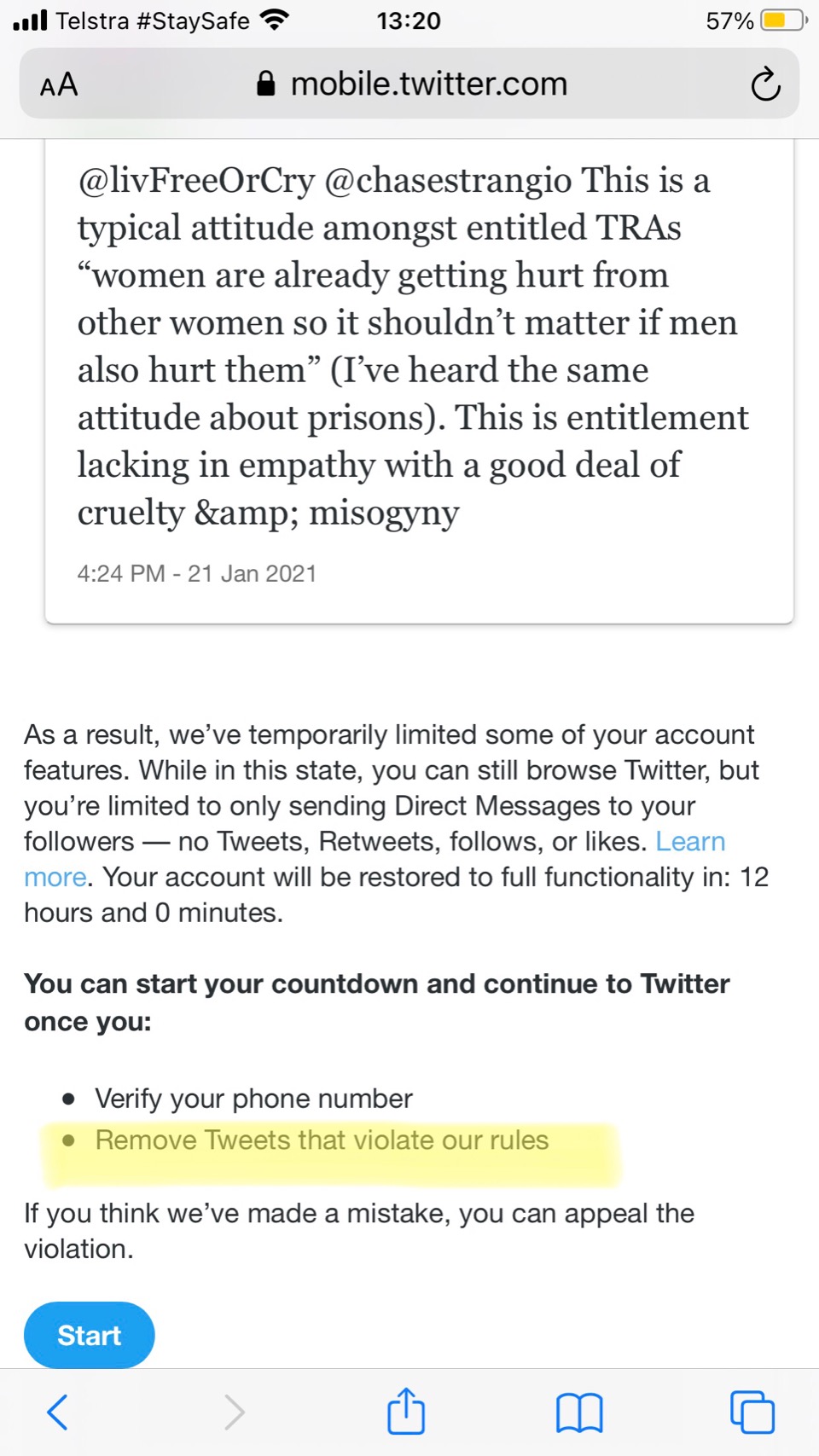Show open Safari tabs
Screen dimensions: 819x1456
click(x=752, y=1412)
